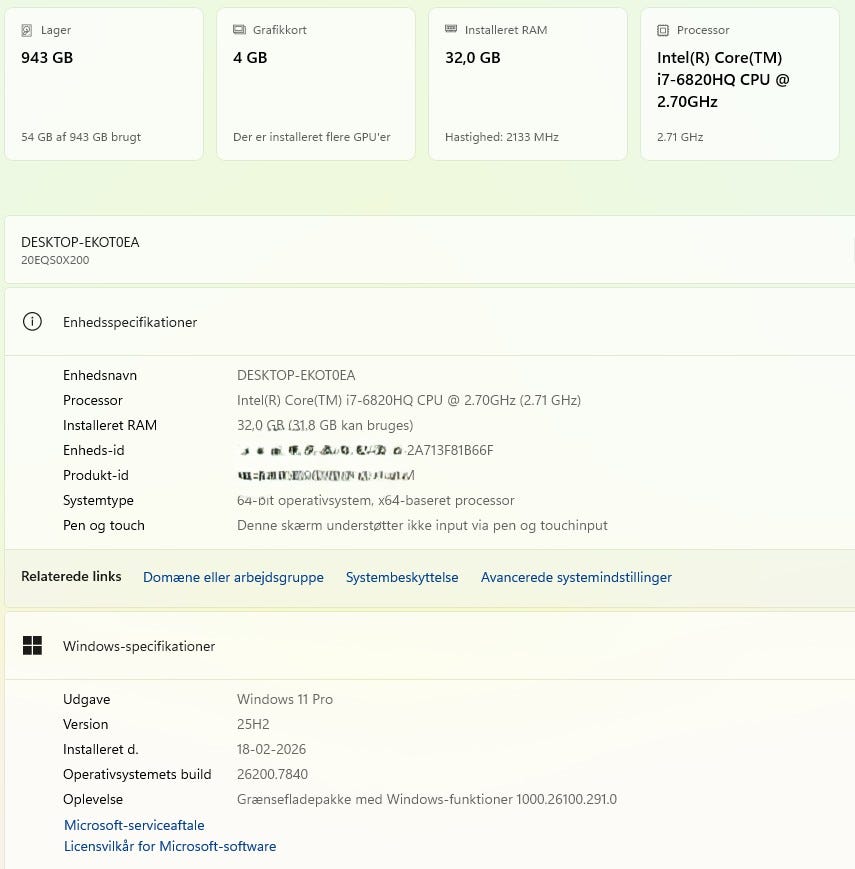Click the DESKTOP-EKOT0EA device name header
The width and height of the screenshot is (855, 869).
80,242
